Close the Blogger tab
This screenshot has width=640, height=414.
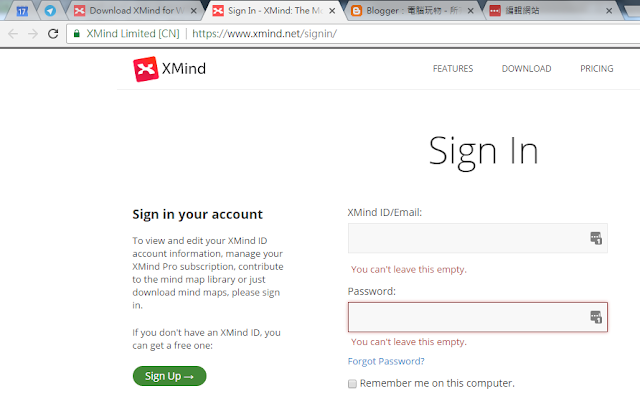(471, 11)
